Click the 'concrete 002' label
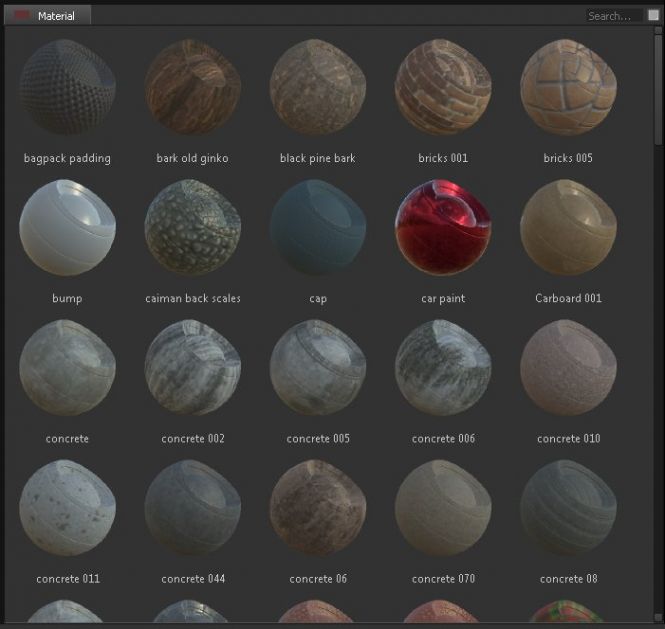Image resolution: width=665 pixels, height=629 pixels. (x=193, y=439)
